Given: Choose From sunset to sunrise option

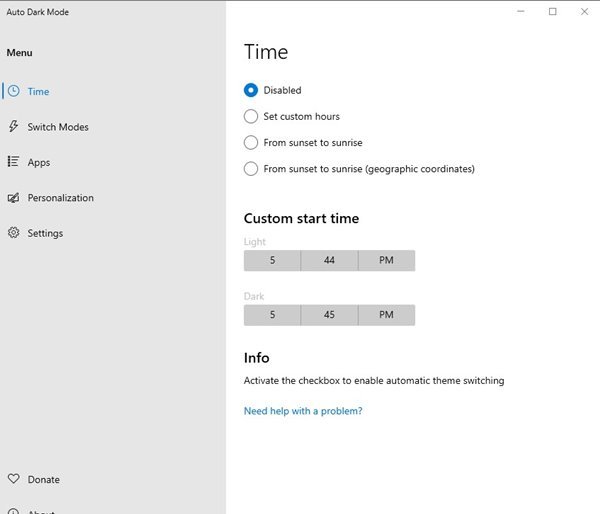Looking at the screenshot, I should click(251, 142).
